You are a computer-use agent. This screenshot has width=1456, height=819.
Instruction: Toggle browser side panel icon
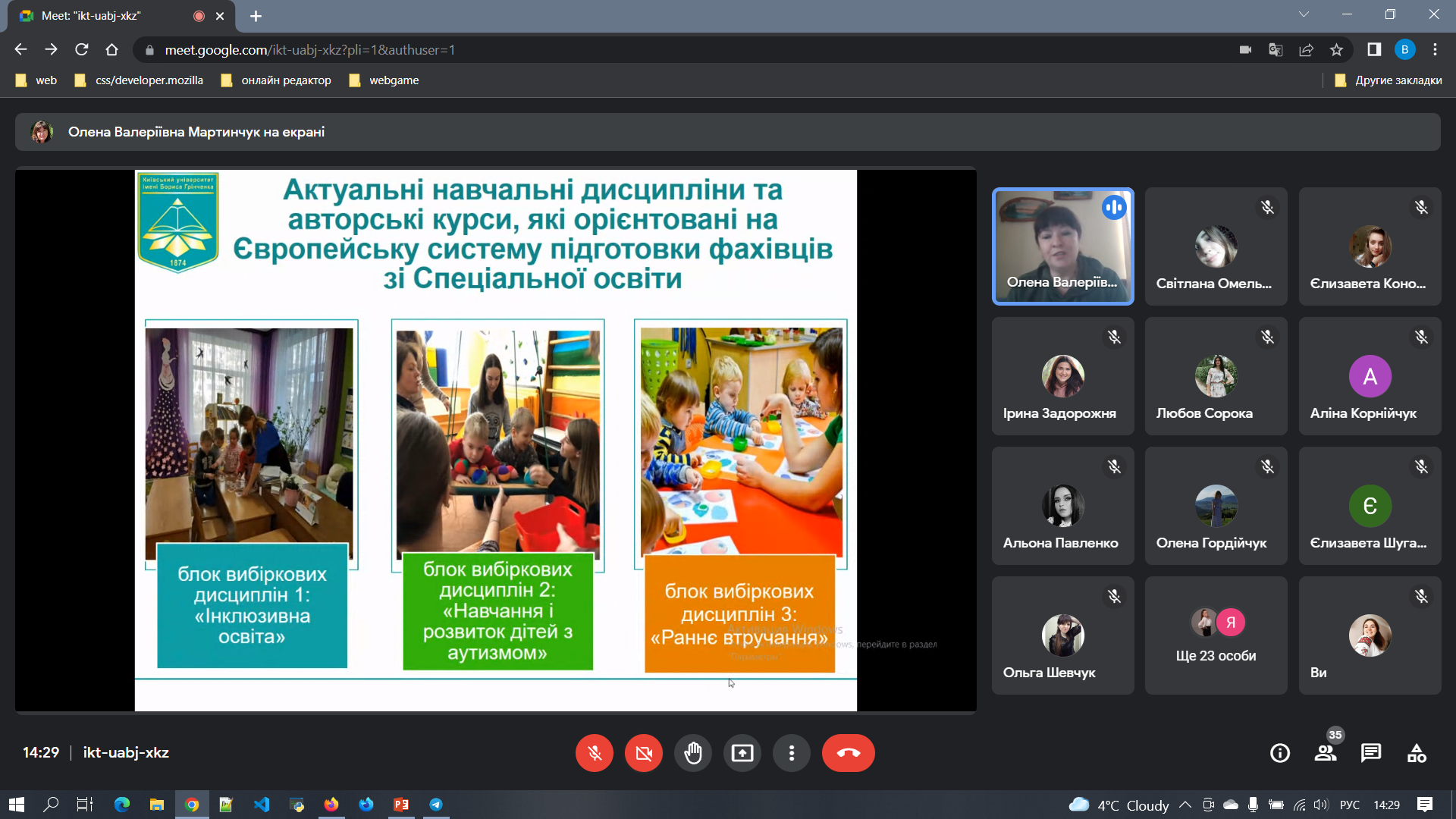(x=1373, y=50)
